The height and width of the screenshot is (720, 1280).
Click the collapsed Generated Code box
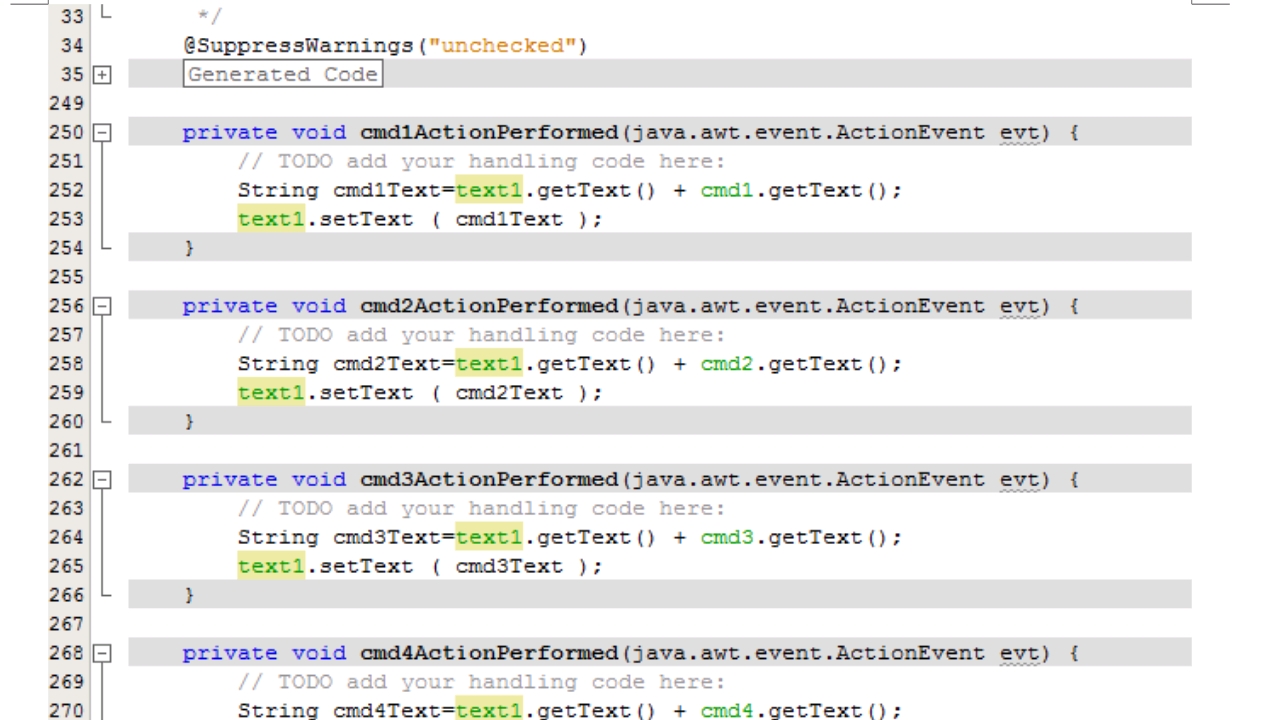click(283, 74)
